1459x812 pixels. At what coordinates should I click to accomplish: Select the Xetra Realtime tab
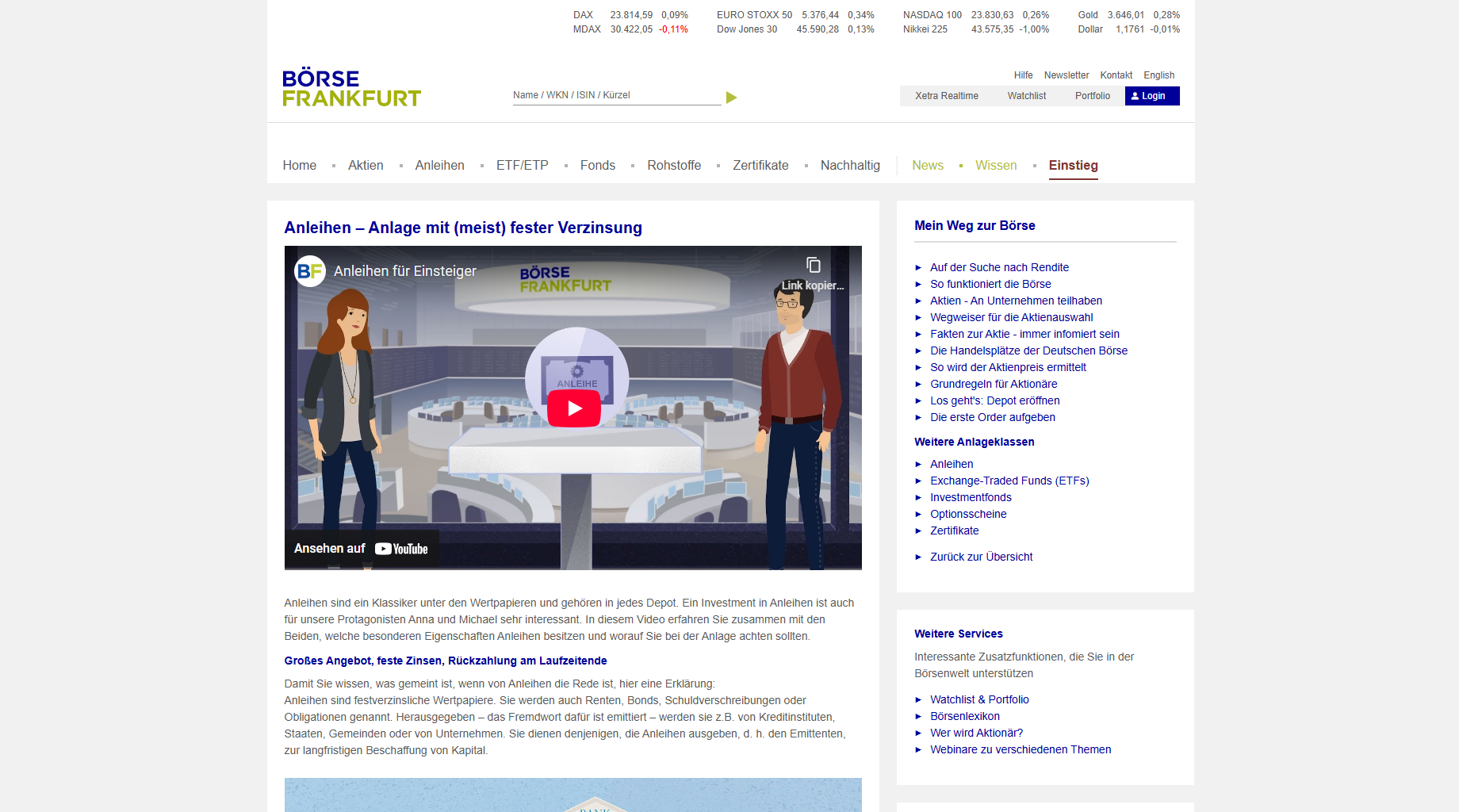tap(946, 96)
